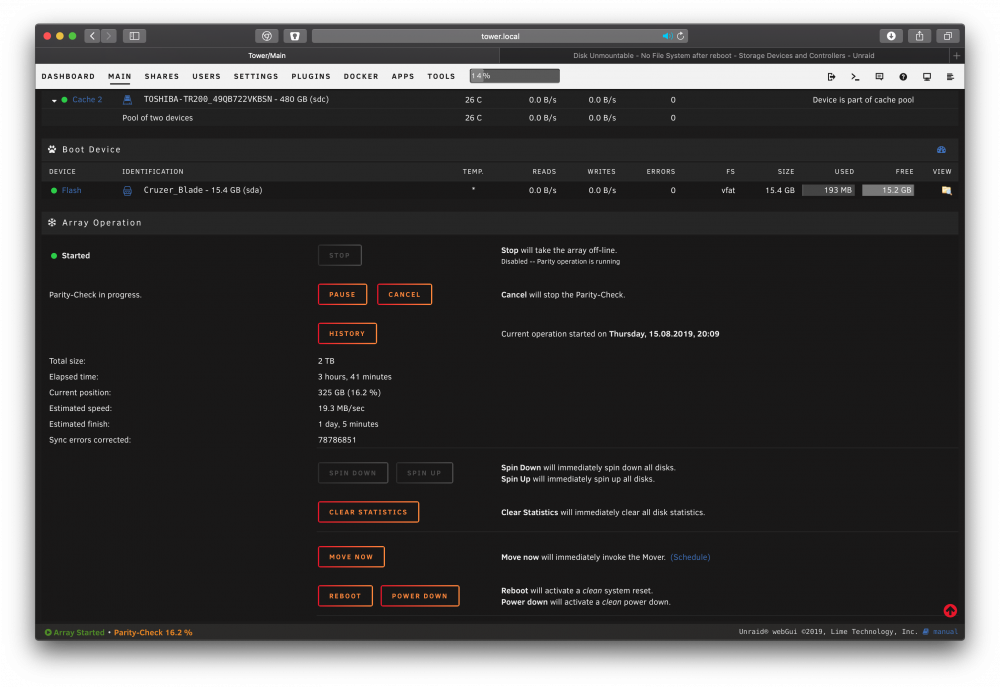The image size is (1000, 687).
Task: Switch to the Plugins tab
Action: (311, 77)
